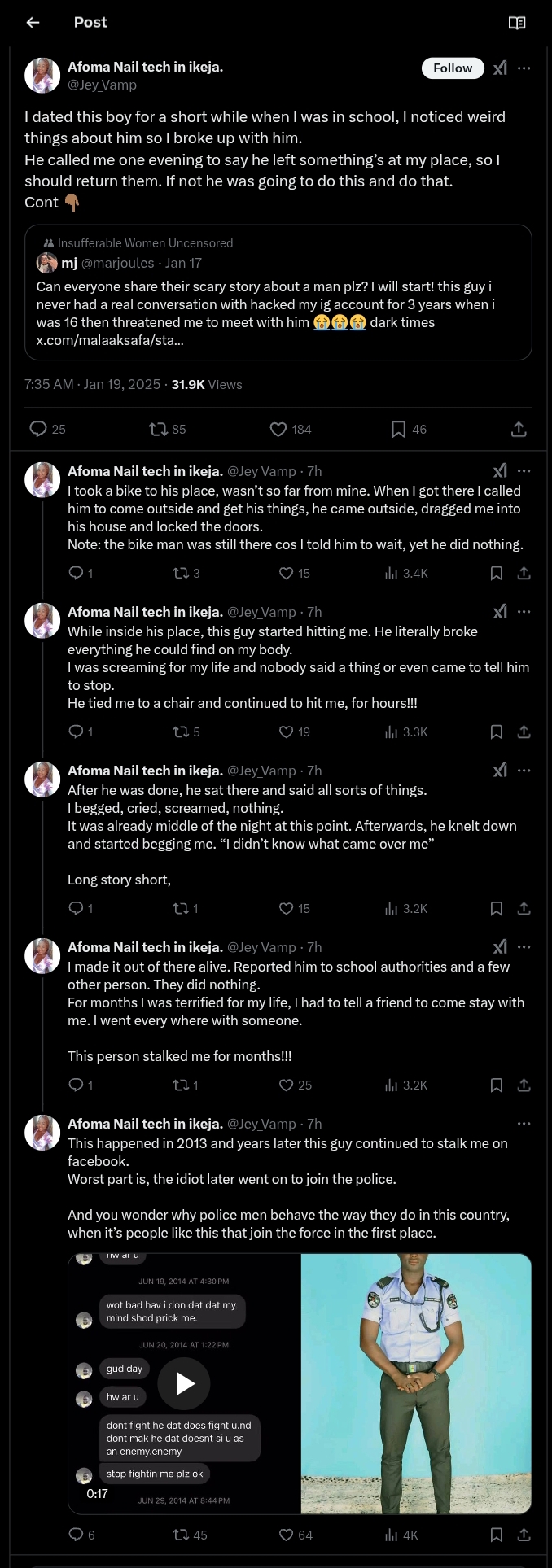Click the Grok icon beside Follow button
552x1568 pixels.
pos(500,68)
